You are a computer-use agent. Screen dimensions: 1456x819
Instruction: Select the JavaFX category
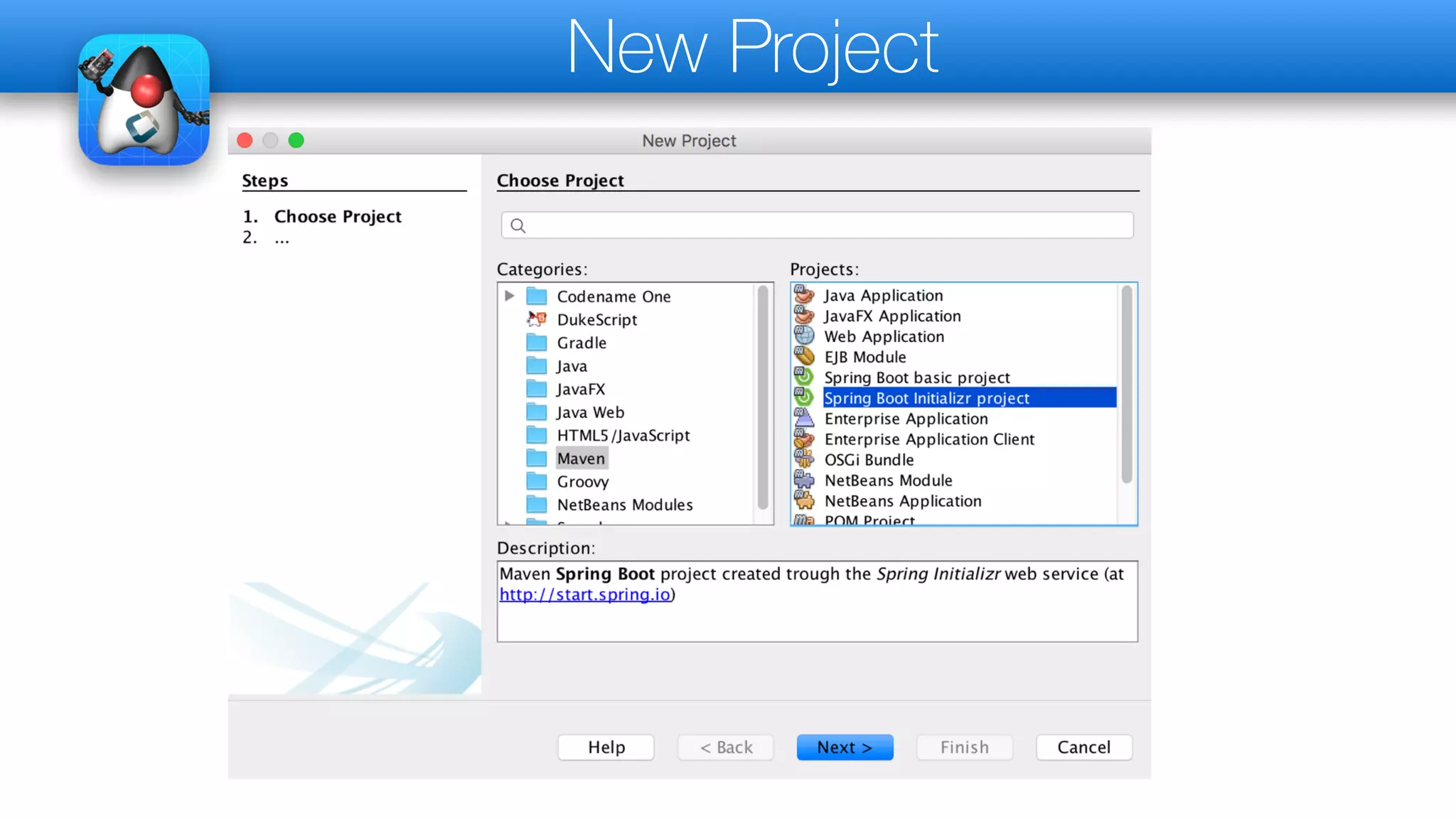[580, 389]
